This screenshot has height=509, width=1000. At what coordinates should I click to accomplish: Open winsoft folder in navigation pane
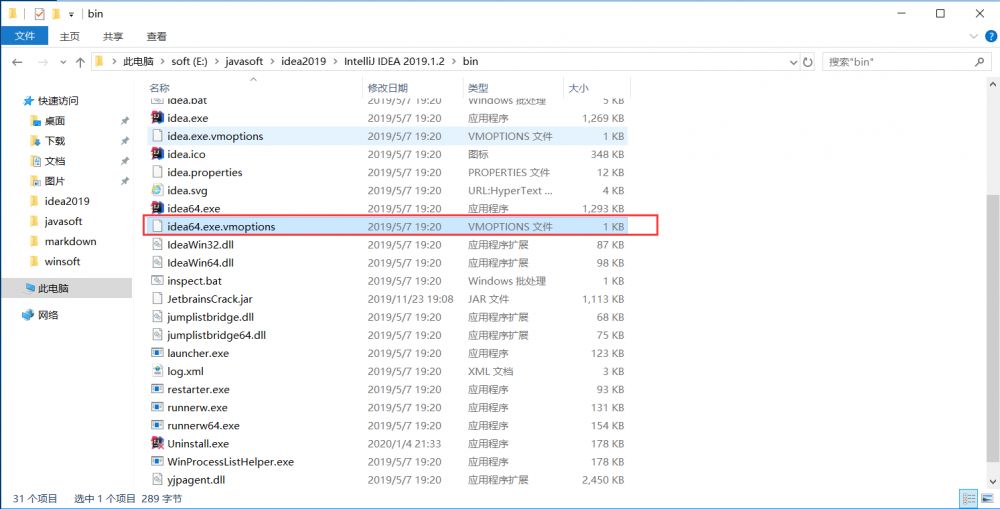click(x=62, y=262)
